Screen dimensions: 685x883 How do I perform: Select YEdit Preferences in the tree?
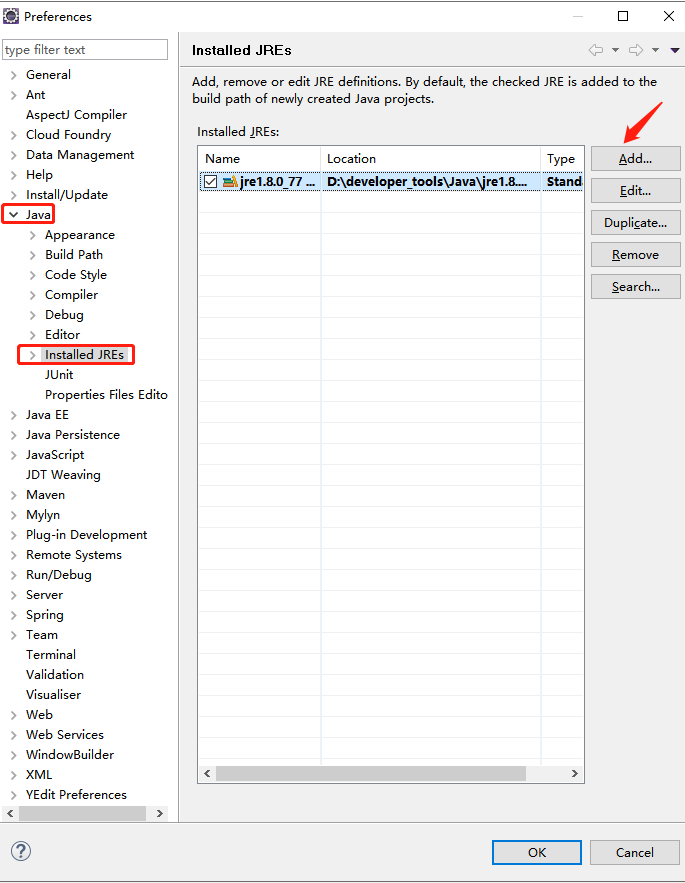coord(76,795)
